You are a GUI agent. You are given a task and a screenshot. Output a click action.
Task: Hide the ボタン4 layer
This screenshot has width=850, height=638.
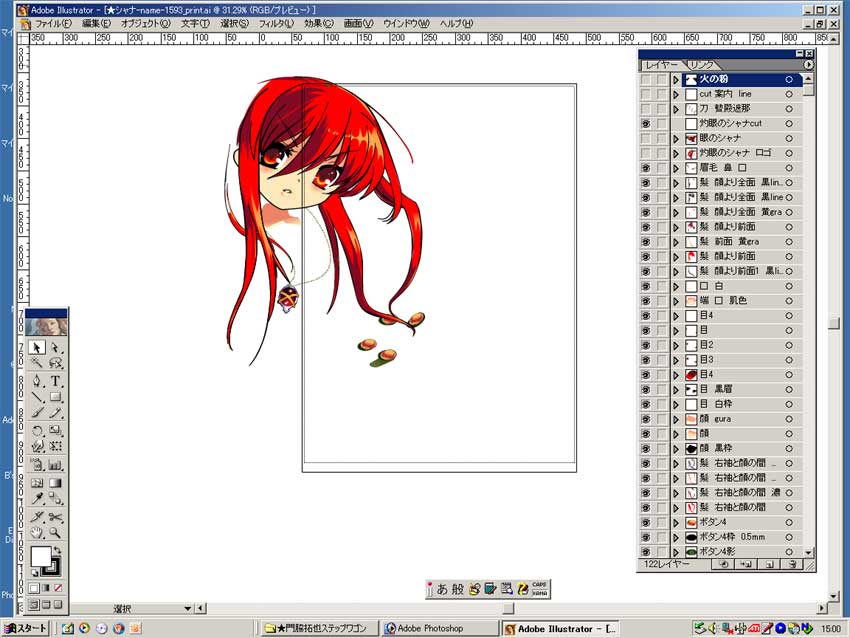645,523
